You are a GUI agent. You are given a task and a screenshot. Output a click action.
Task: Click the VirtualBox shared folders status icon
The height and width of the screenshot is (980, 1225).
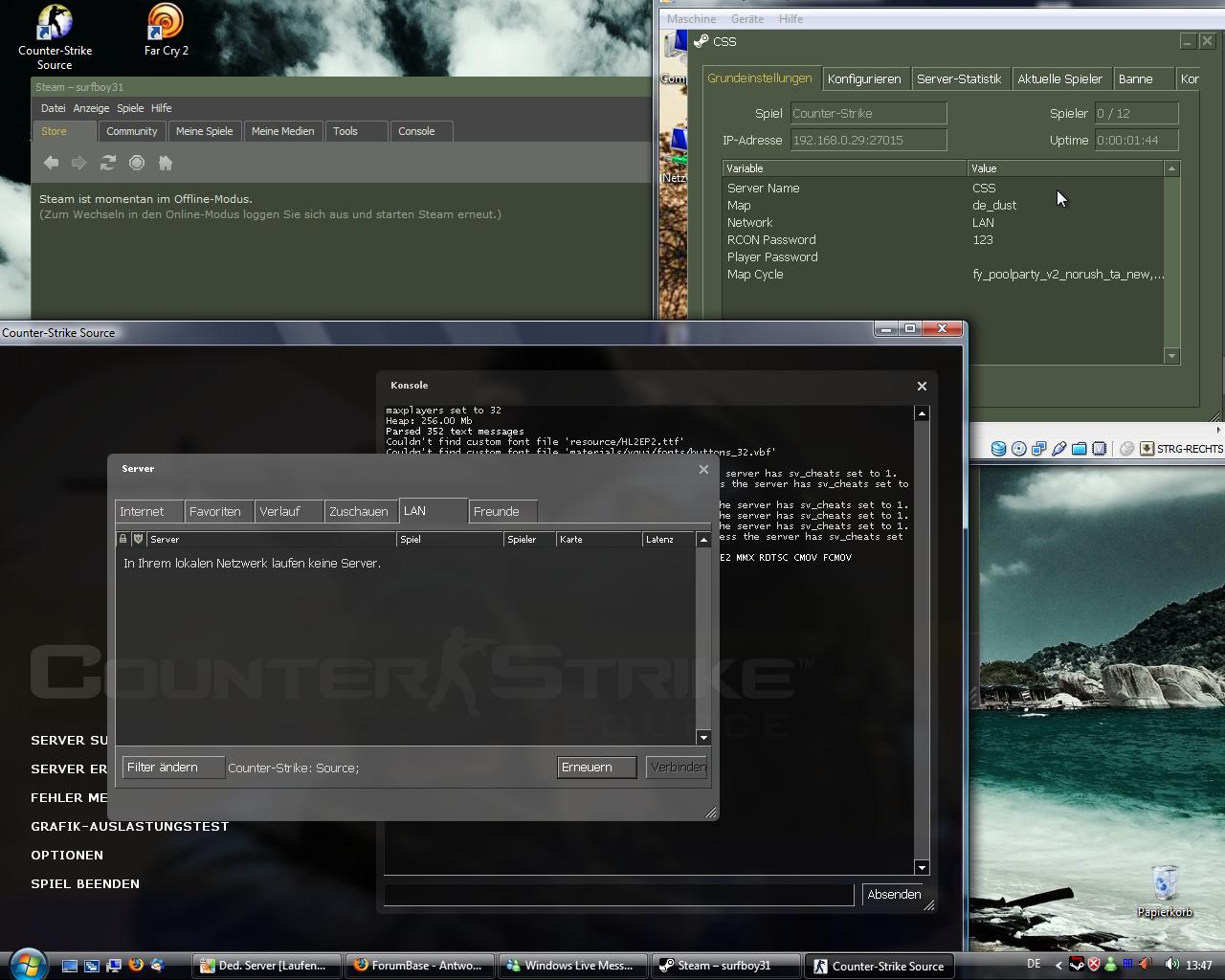[x=1079, y=448]
